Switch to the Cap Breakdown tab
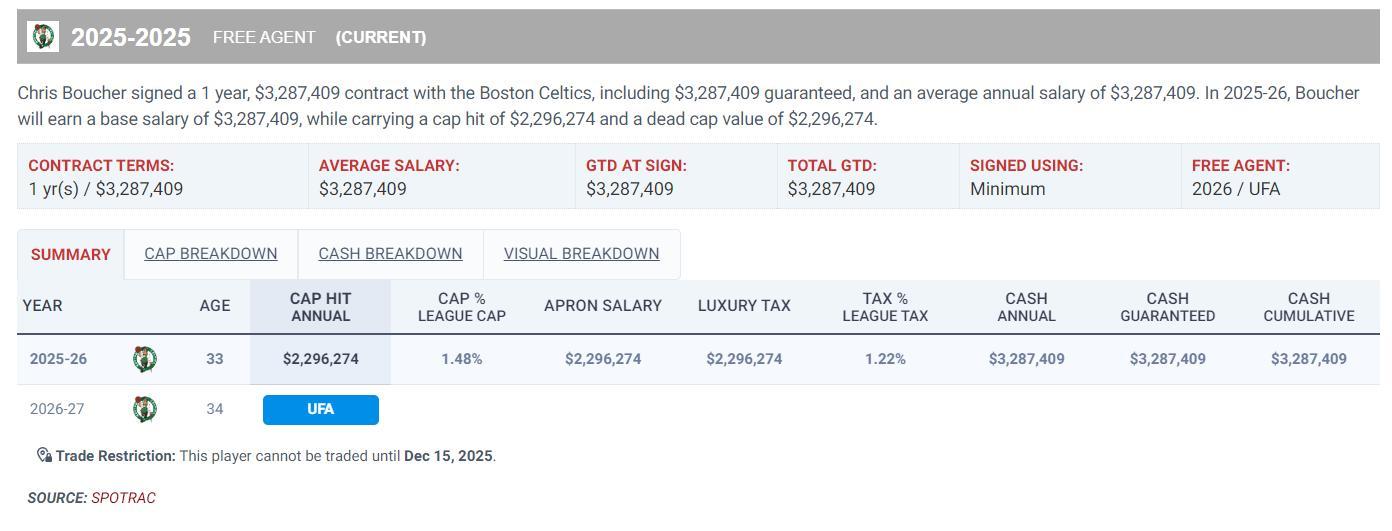Image resolution: width=1392 pixels, height=531 pixels. [211, 254]
